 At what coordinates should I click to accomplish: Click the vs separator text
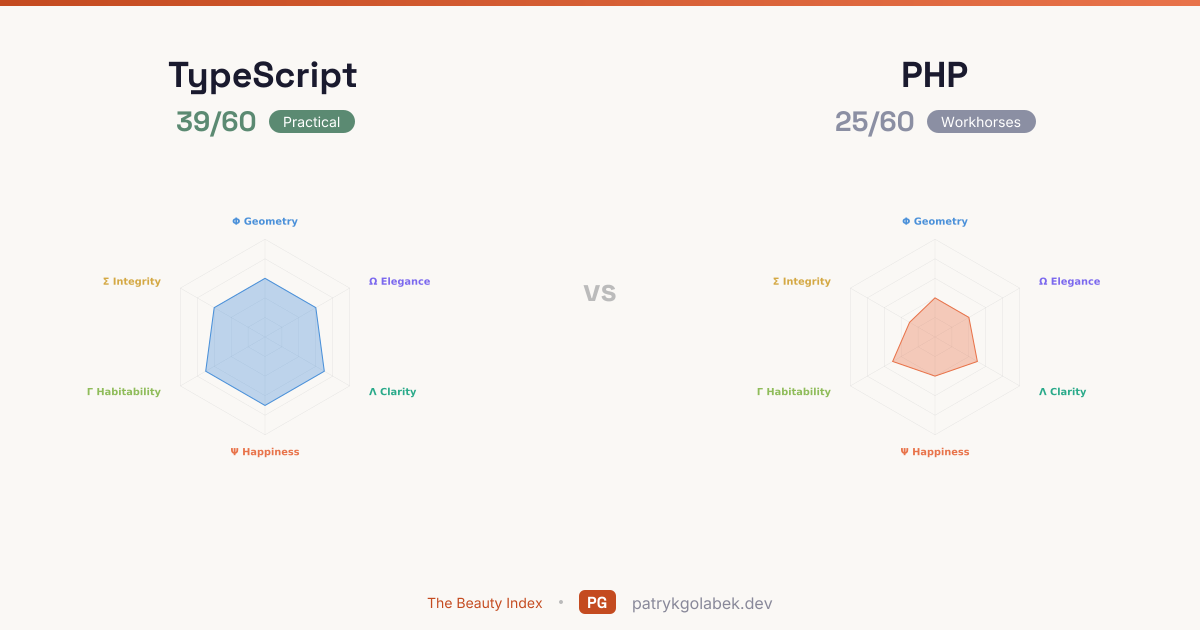pyautogui.click(x=600, y=292)
